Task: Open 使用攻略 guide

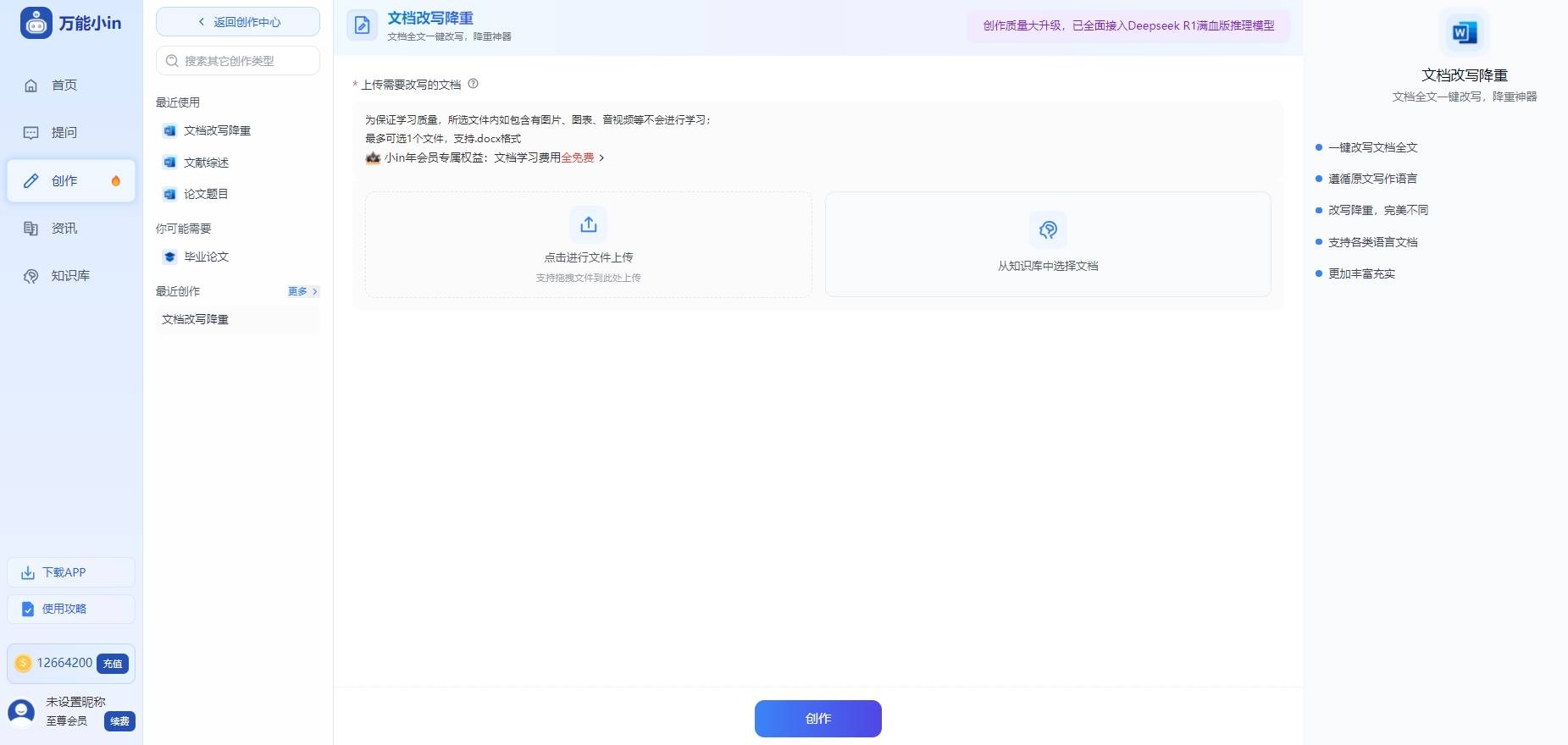Action: coord(71,609)
